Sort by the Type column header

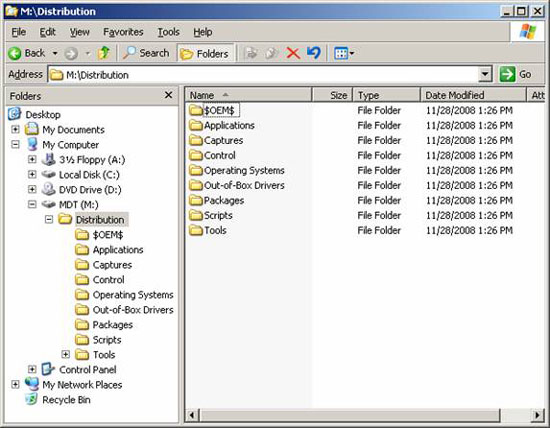point(386,95)
